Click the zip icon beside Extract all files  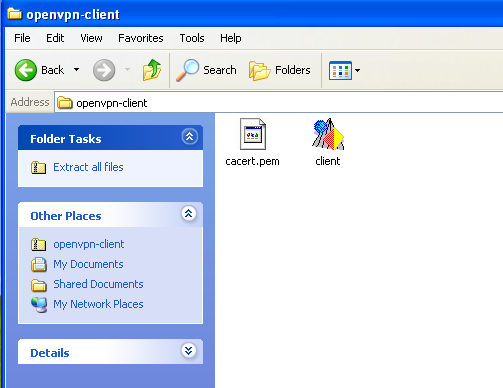(x=38, y=167)
